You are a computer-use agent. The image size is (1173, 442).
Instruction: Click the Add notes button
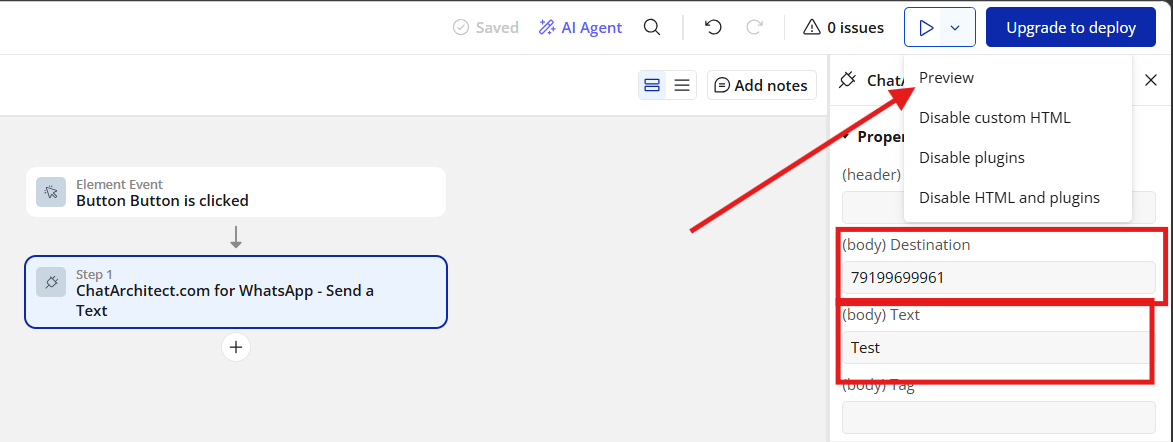coord(762,85)
